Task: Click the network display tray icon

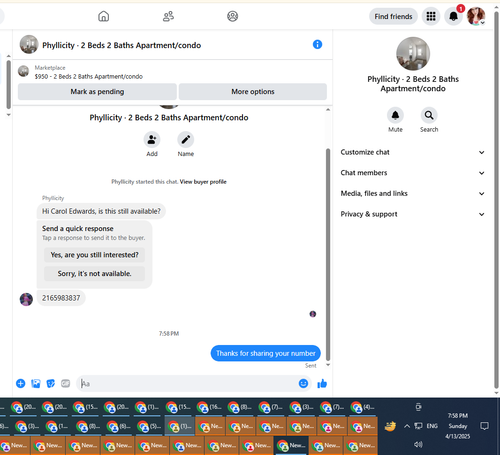Action: (418, 426)
